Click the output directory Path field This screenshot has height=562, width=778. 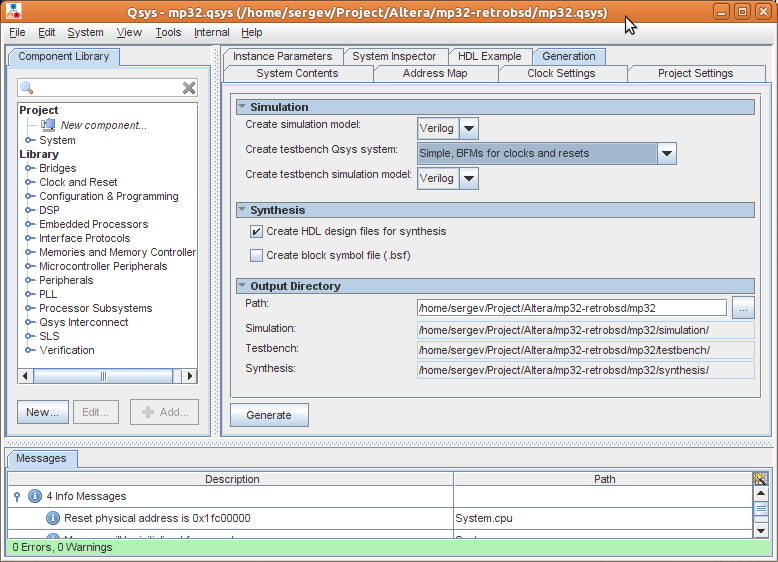click(x=571, y=308)
